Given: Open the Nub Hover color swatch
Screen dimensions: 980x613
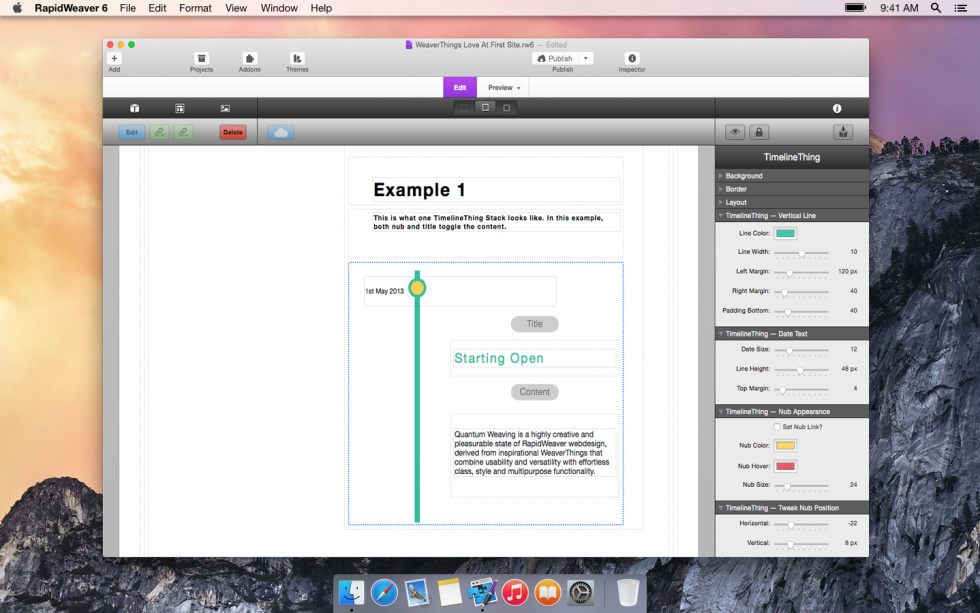Looking at the screenshot, I should point(786,466).
